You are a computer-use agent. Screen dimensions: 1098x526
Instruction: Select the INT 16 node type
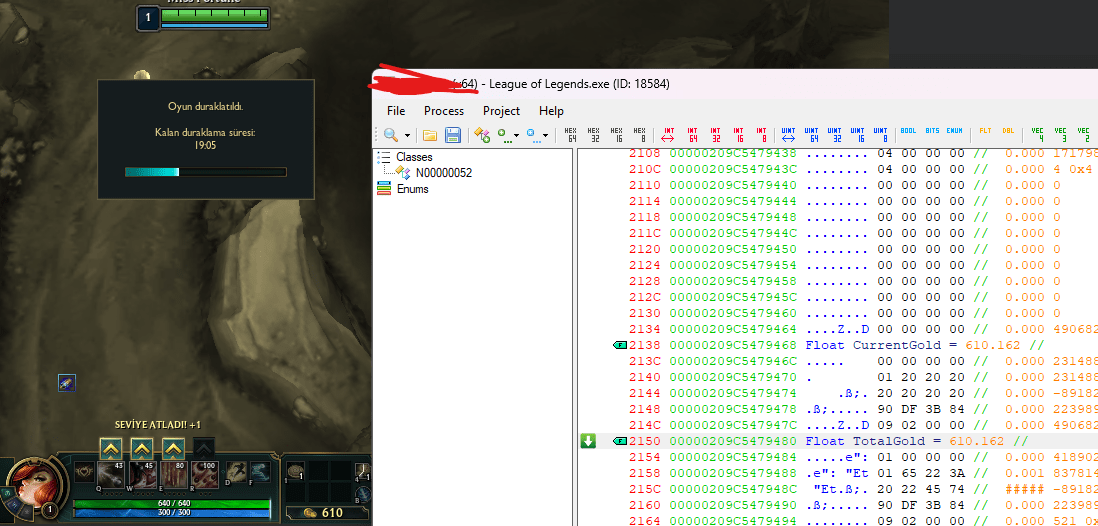point(739,134)
